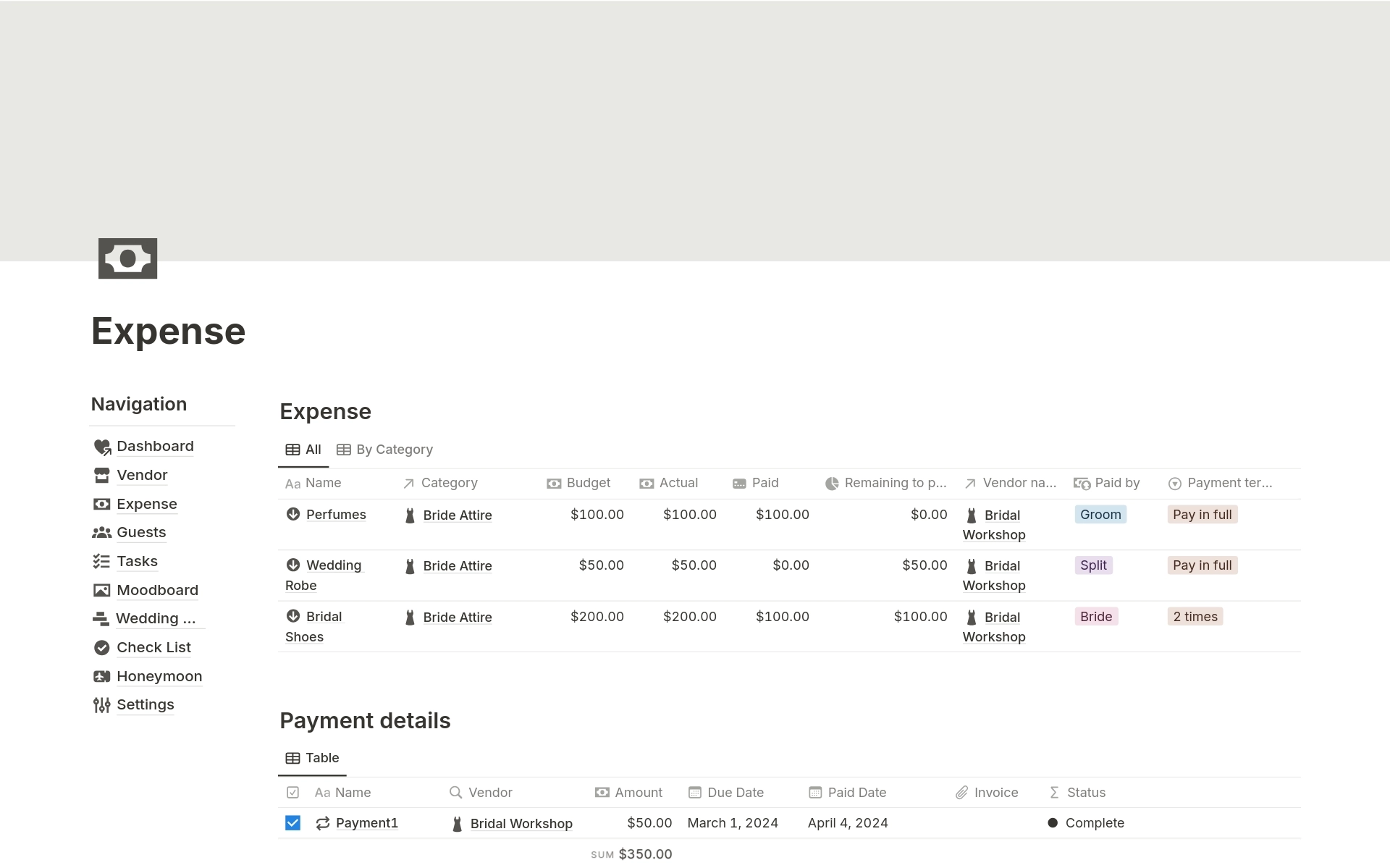Image resolution: width=1390 pixels, height=868 pixels.
Task: Click the Guests people icon
Action: coord(102,533)
